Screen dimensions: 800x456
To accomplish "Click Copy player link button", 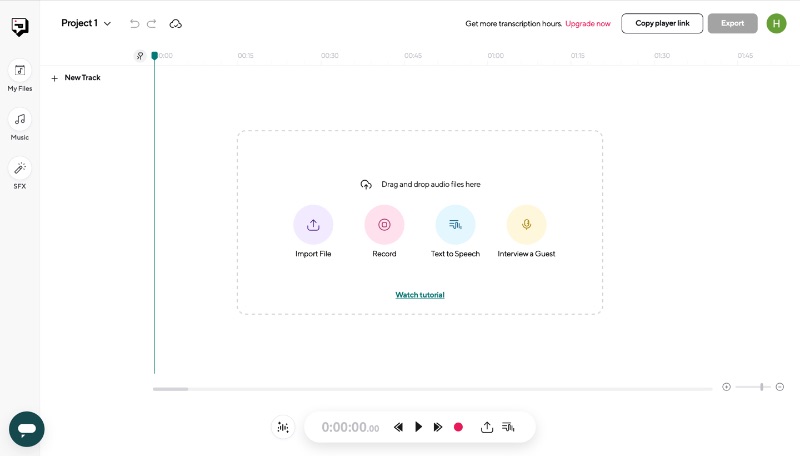I will (662, 23).
